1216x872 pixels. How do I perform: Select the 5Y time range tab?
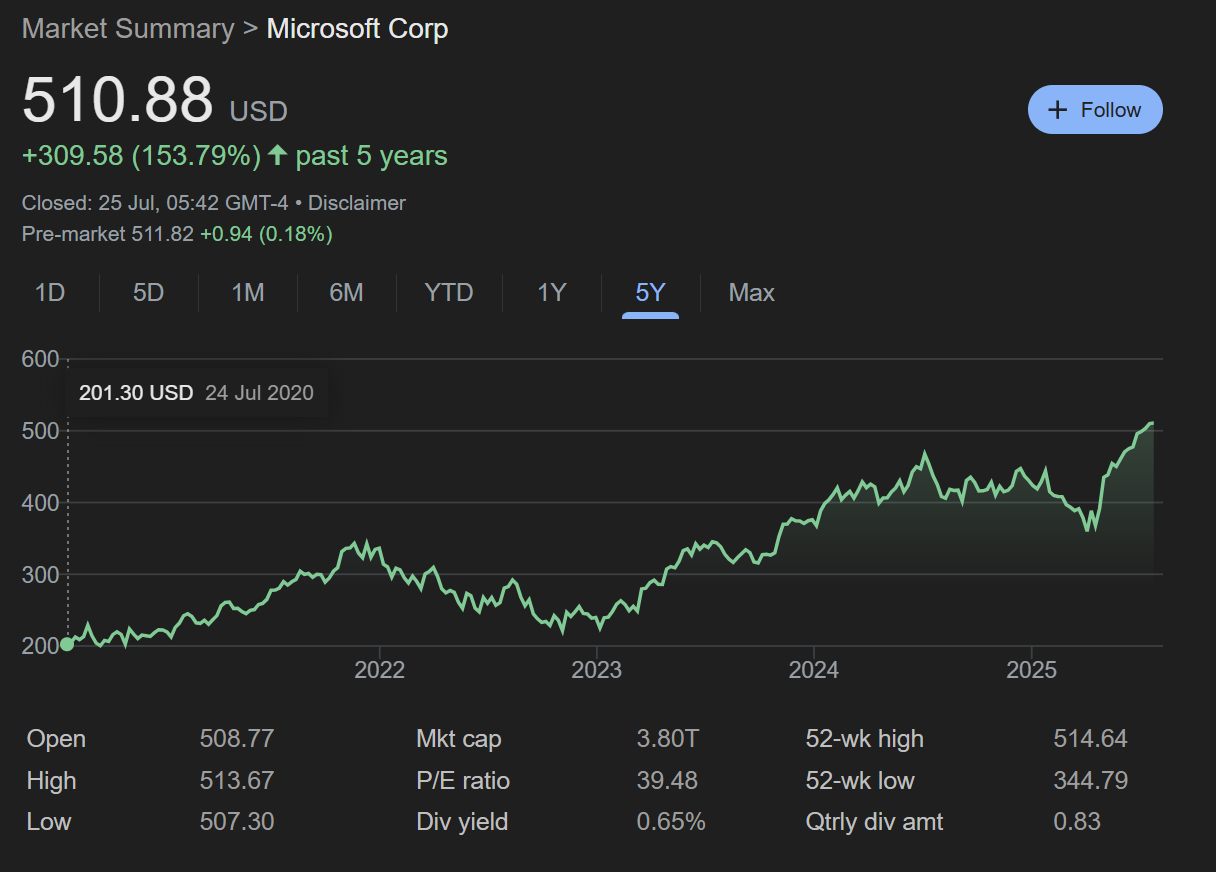(x=650, y=293)
